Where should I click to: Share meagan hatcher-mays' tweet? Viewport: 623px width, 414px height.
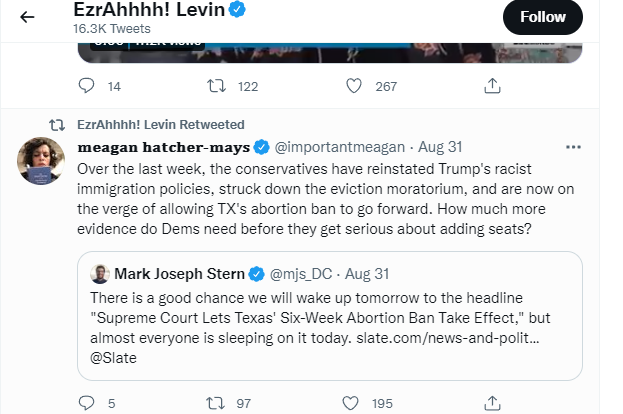point(492,403)
